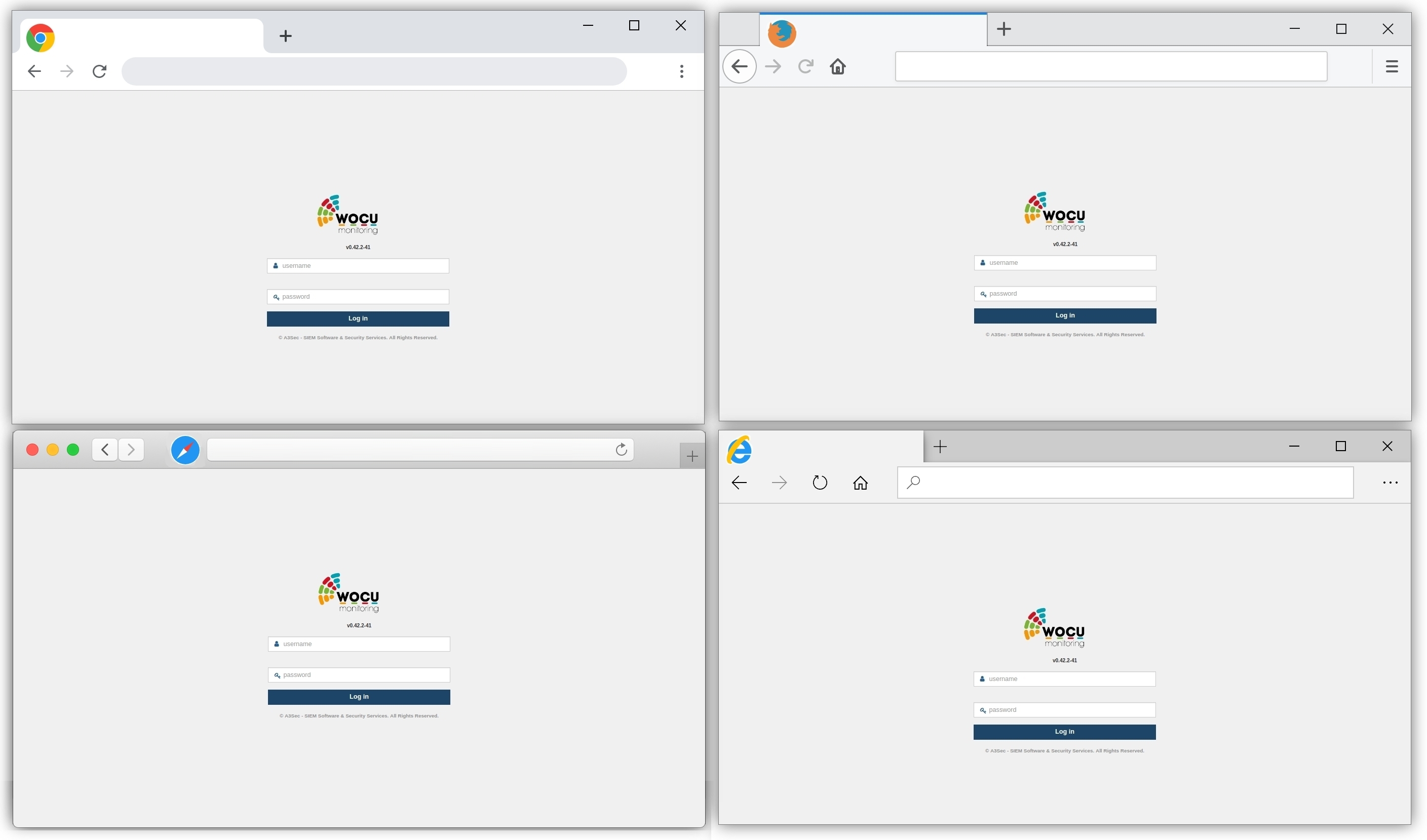
Task: Minimize the Firefox window
Action: 1294,29
